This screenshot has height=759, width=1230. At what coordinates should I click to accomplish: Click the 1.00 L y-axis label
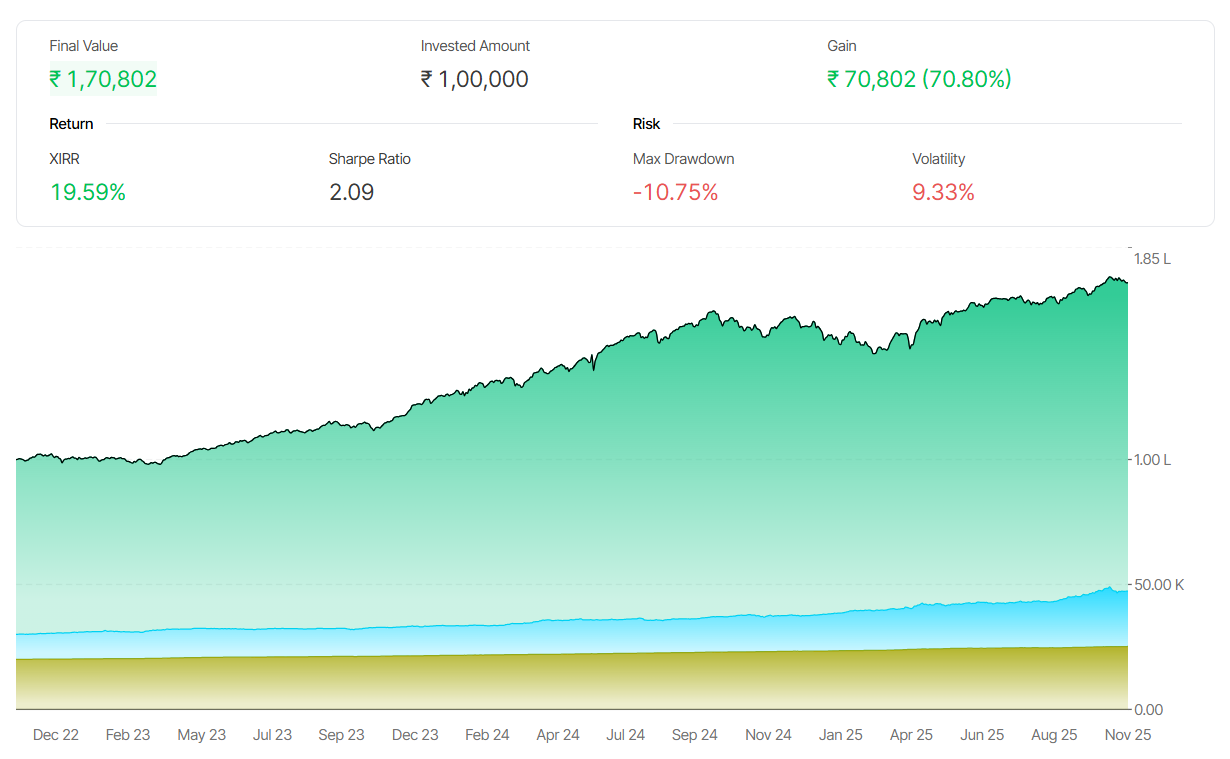(1151, 460)
